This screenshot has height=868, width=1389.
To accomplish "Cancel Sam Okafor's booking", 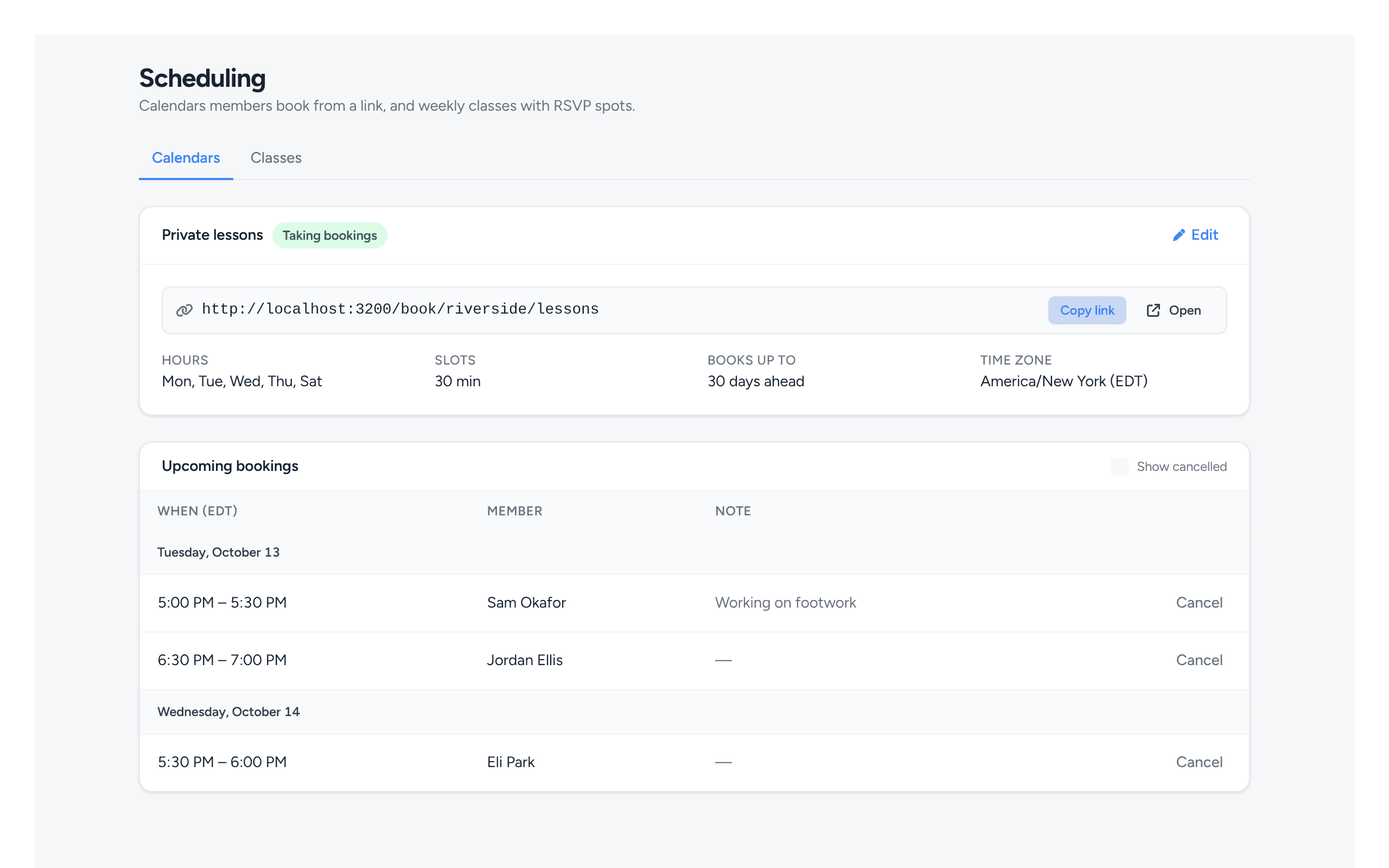I will [1199, 603].
